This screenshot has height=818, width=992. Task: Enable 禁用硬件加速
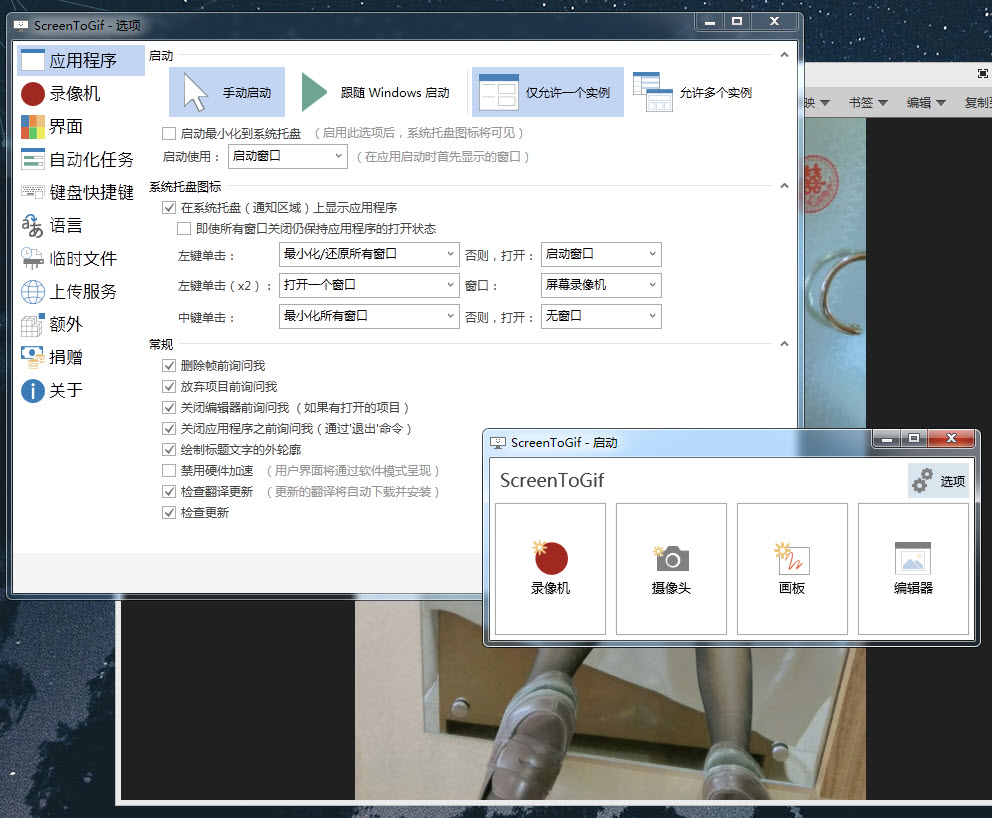(x=169, y=470)
